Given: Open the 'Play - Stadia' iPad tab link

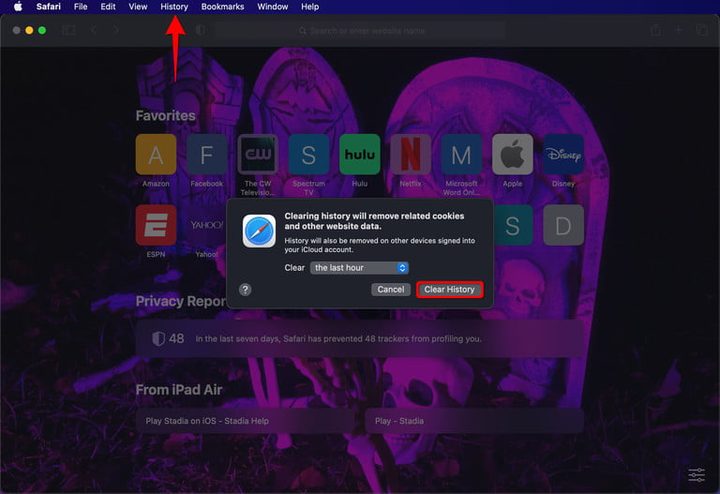Looking at the screenshot, I should 474,421.
